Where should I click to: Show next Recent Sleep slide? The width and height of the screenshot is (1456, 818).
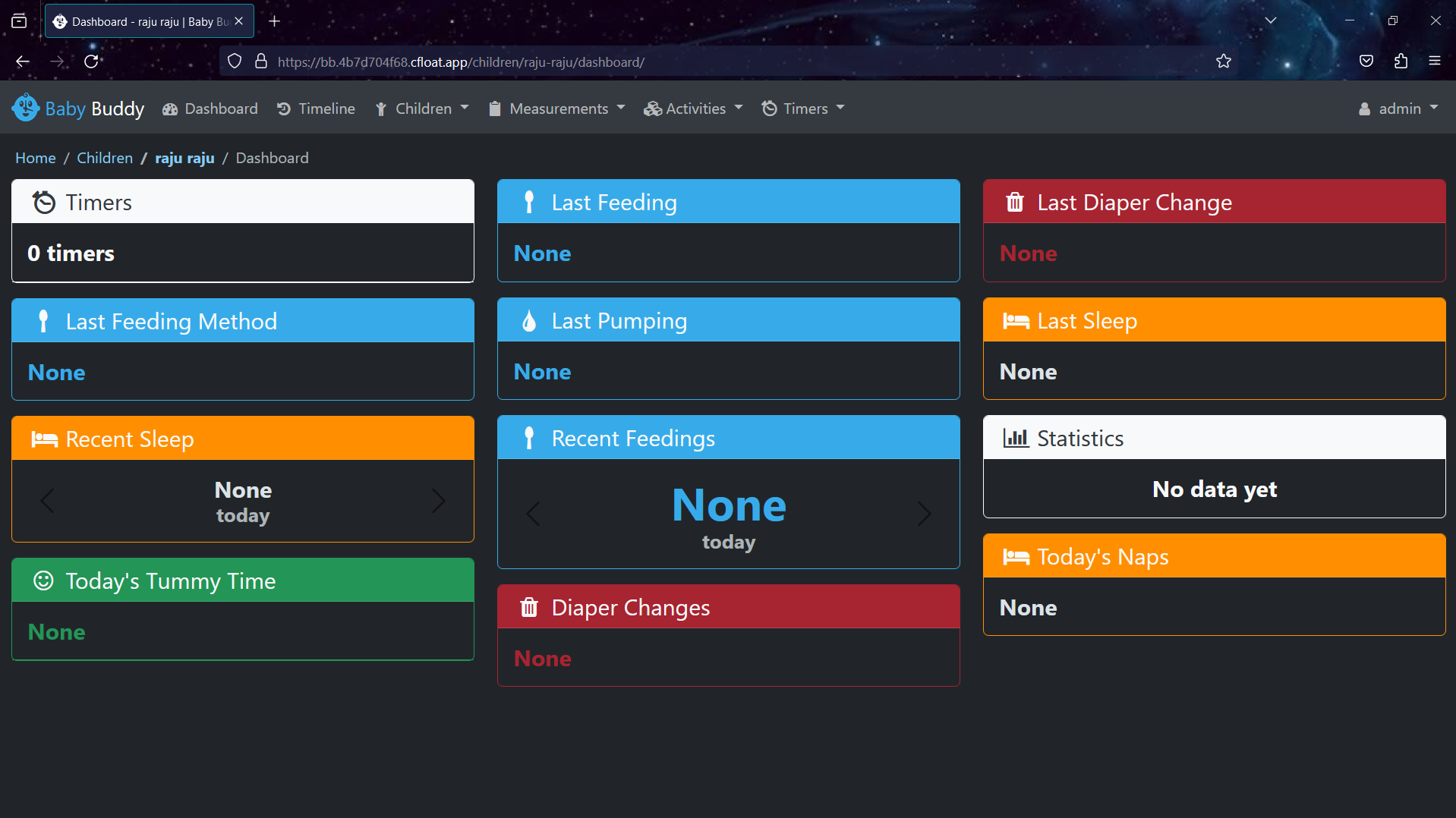(439, 501)
